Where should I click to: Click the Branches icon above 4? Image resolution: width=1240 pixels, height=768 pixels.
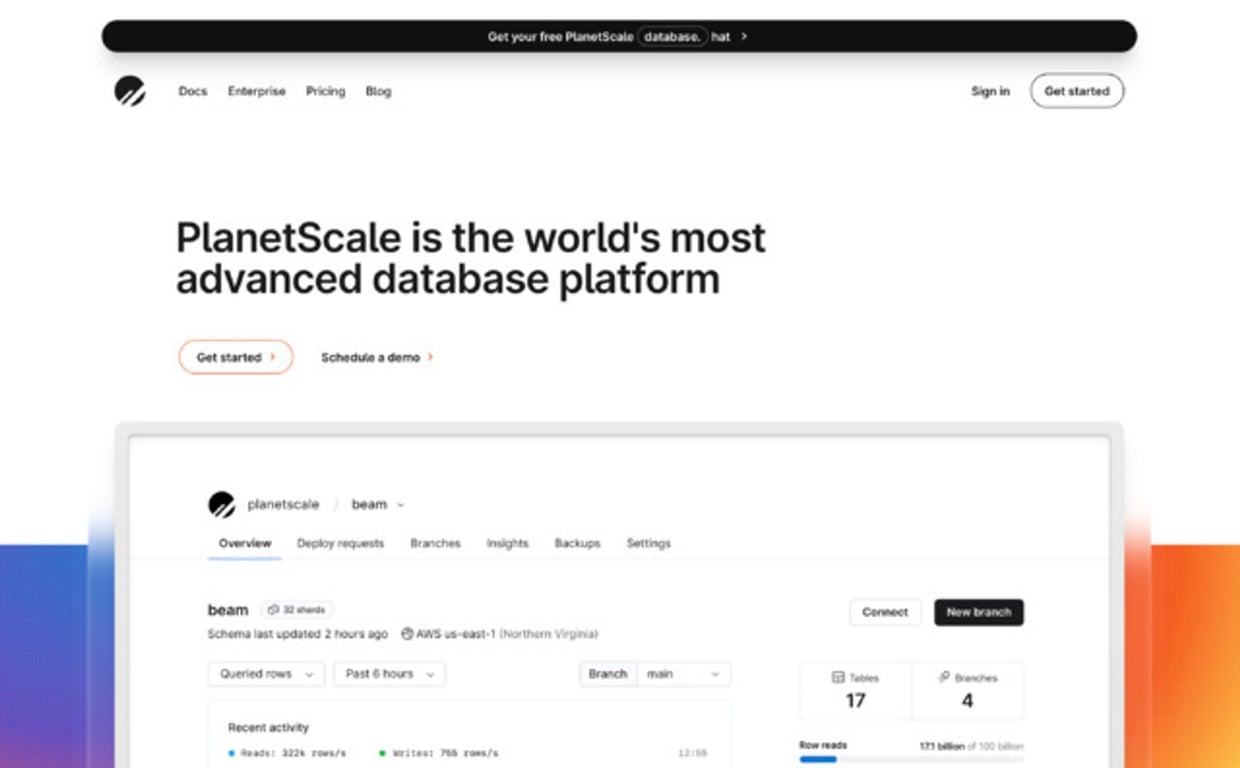point(943,677)
